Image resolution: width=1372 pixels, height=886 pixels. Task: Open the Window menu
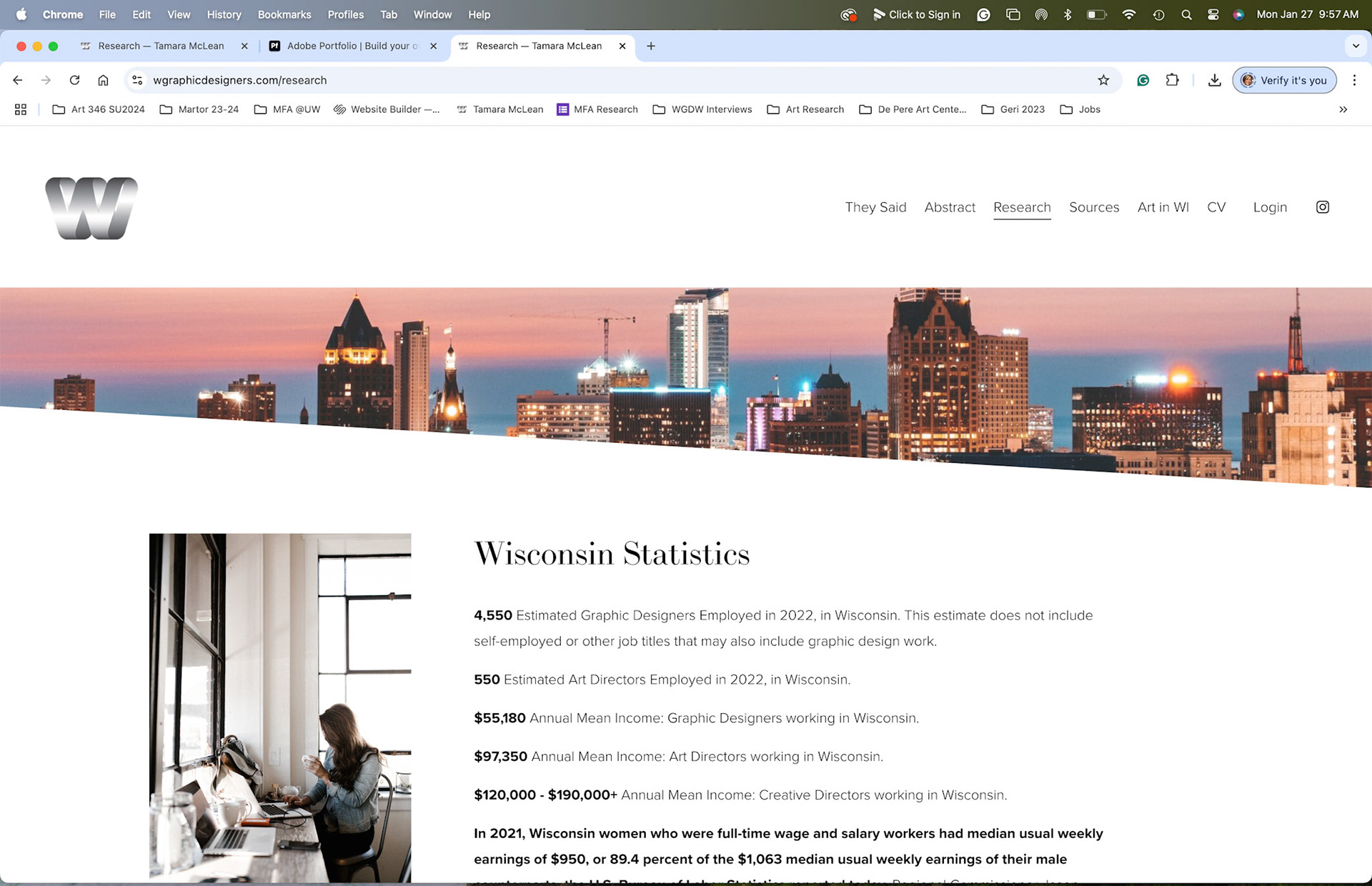click(x=432, y=14)
